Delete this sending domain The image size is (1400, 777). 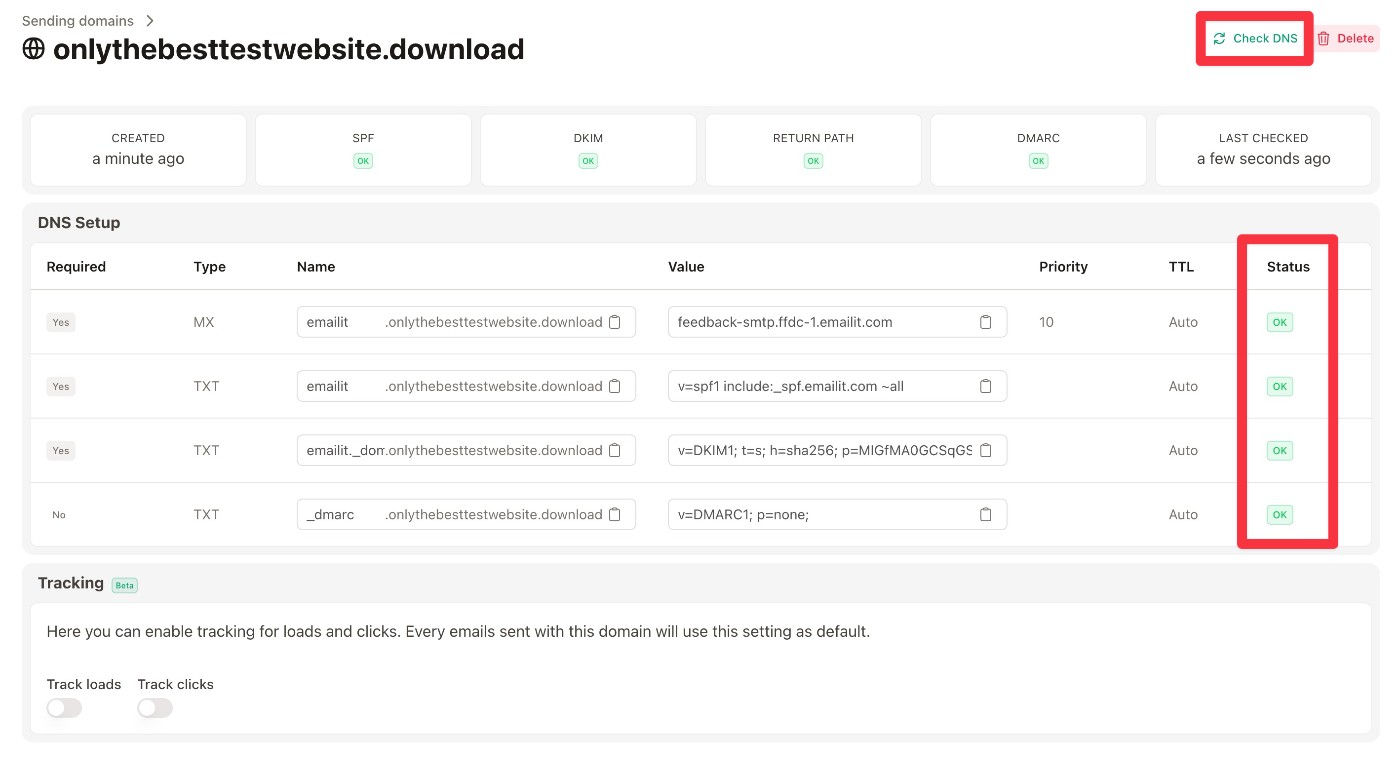(1346, 39)
